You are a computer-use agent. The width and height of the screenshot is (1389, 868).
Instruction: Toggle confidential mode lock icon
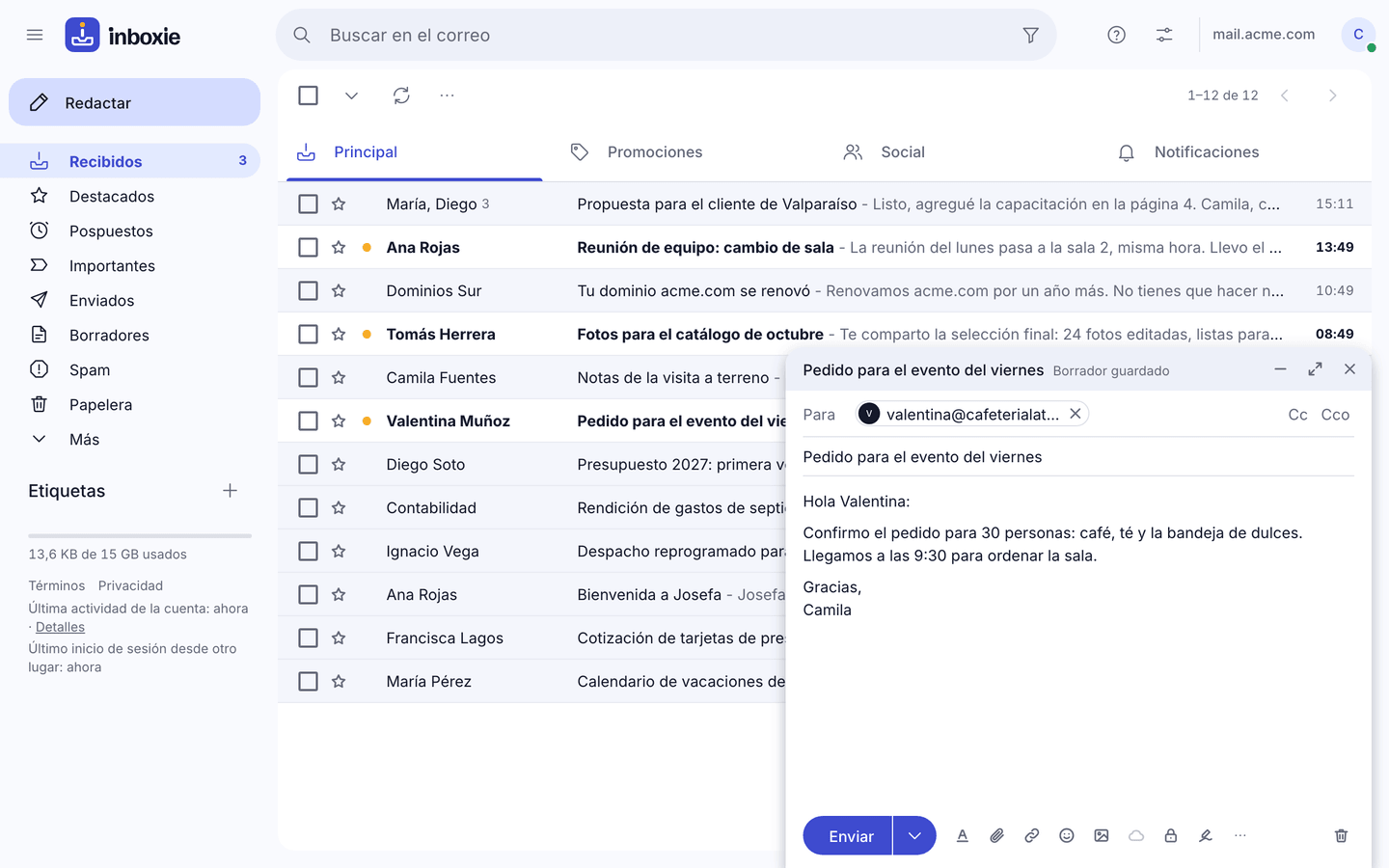(1171, 836)
